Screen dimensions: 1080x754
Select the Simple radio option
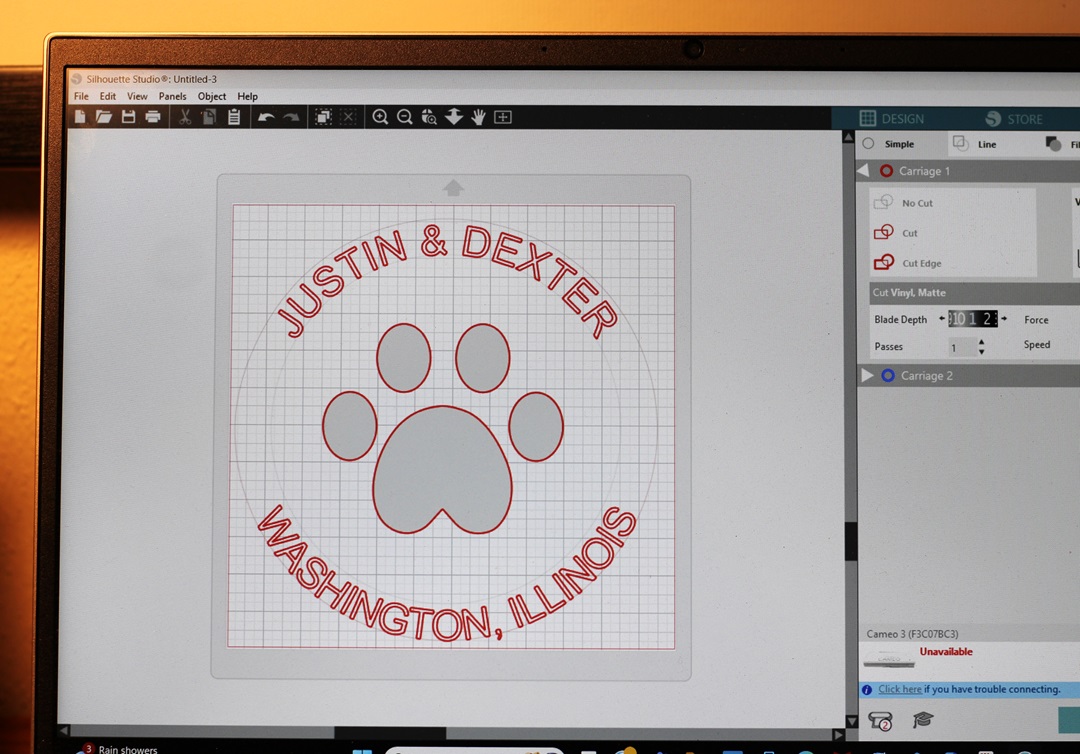pyautogui.click(x=868, y=144)
